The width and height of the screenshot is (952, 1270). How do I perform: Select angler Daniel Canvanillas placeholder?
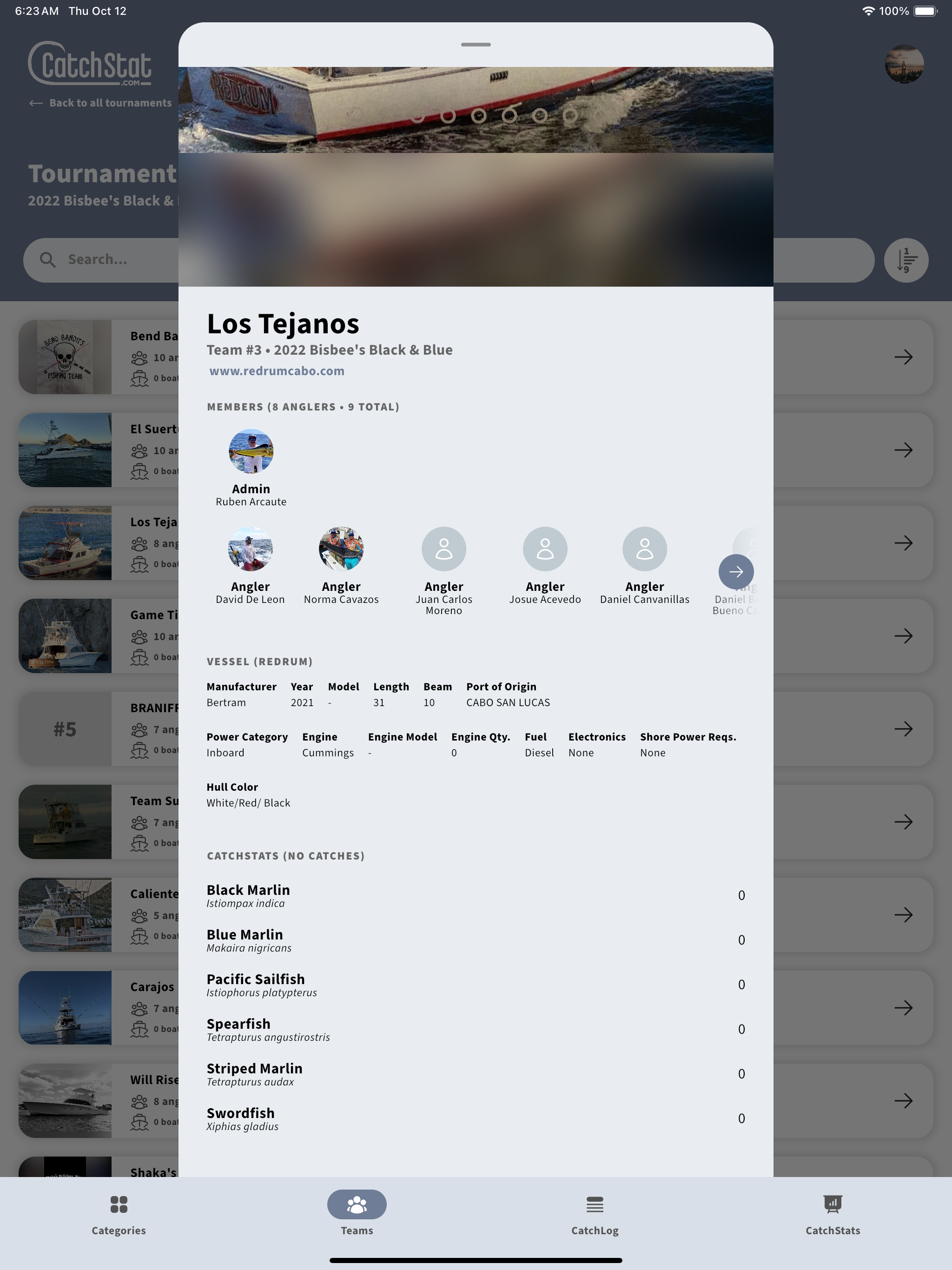[645, 549]
